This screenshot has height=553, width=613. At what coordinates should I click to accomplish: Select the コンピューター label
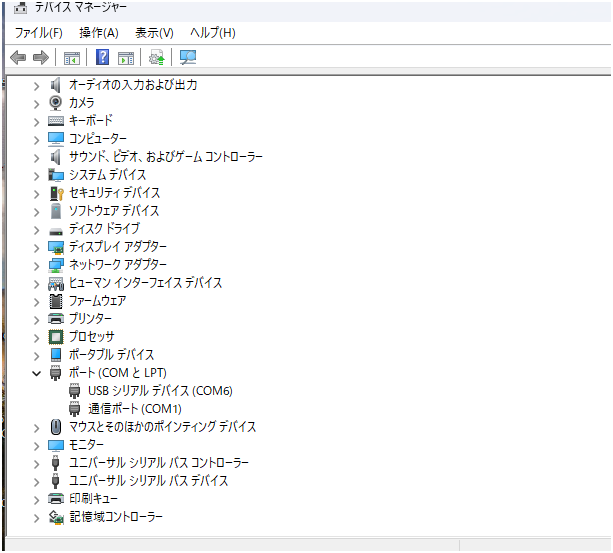(98, 138)
